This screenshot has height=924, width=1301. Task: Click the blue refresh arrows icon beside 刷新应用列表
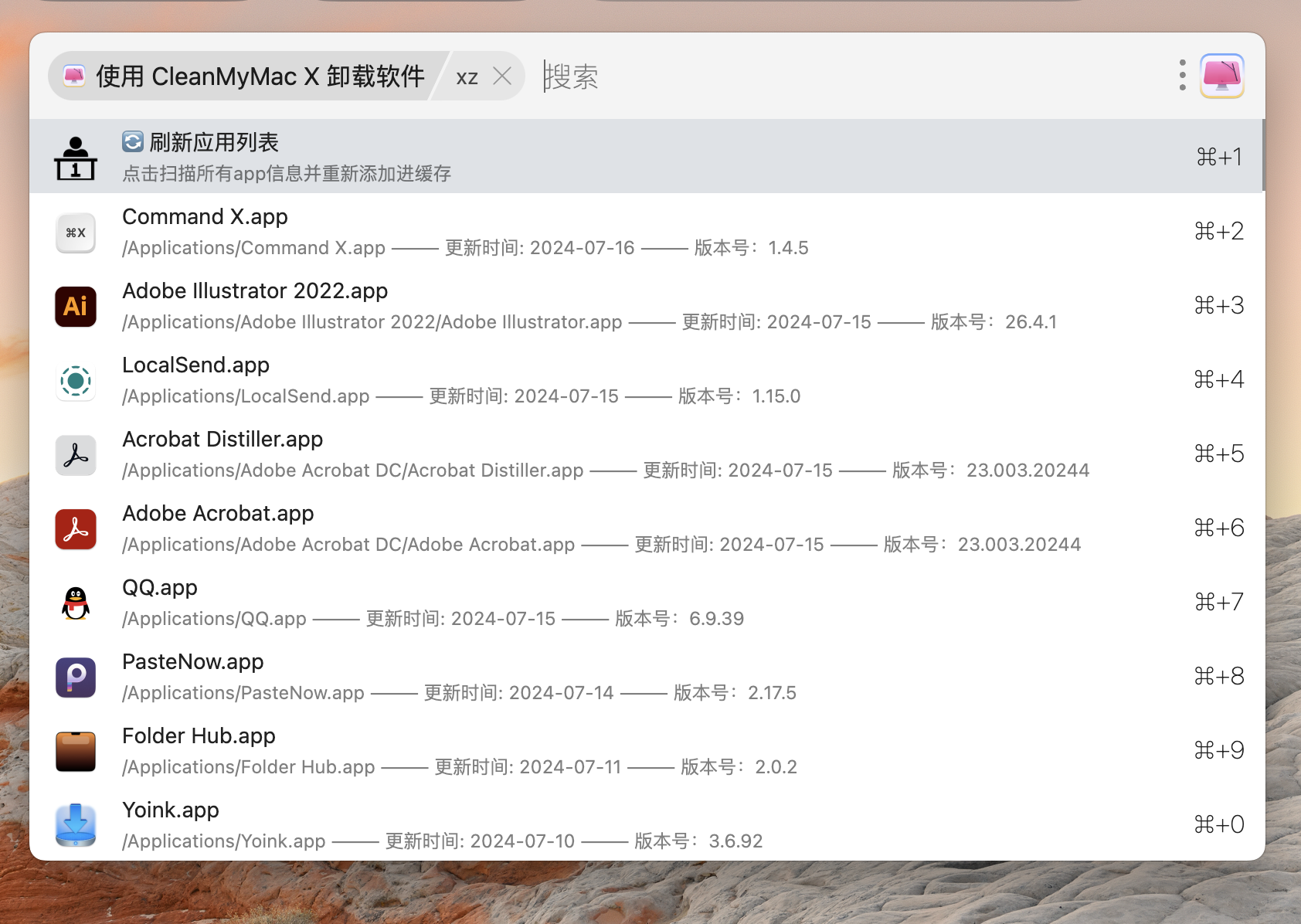click(133, 142)
